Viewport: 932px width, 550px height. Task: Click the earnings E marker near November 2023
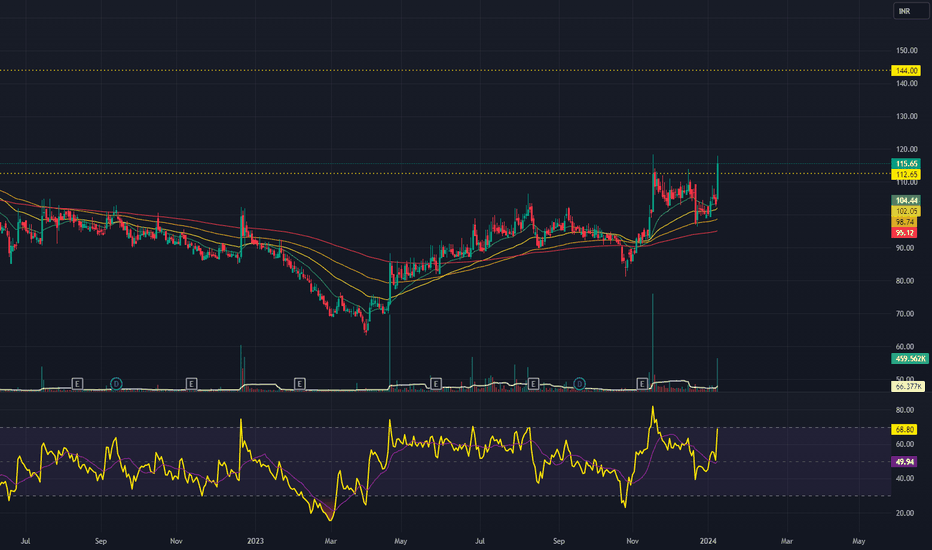tap(642, 384)
